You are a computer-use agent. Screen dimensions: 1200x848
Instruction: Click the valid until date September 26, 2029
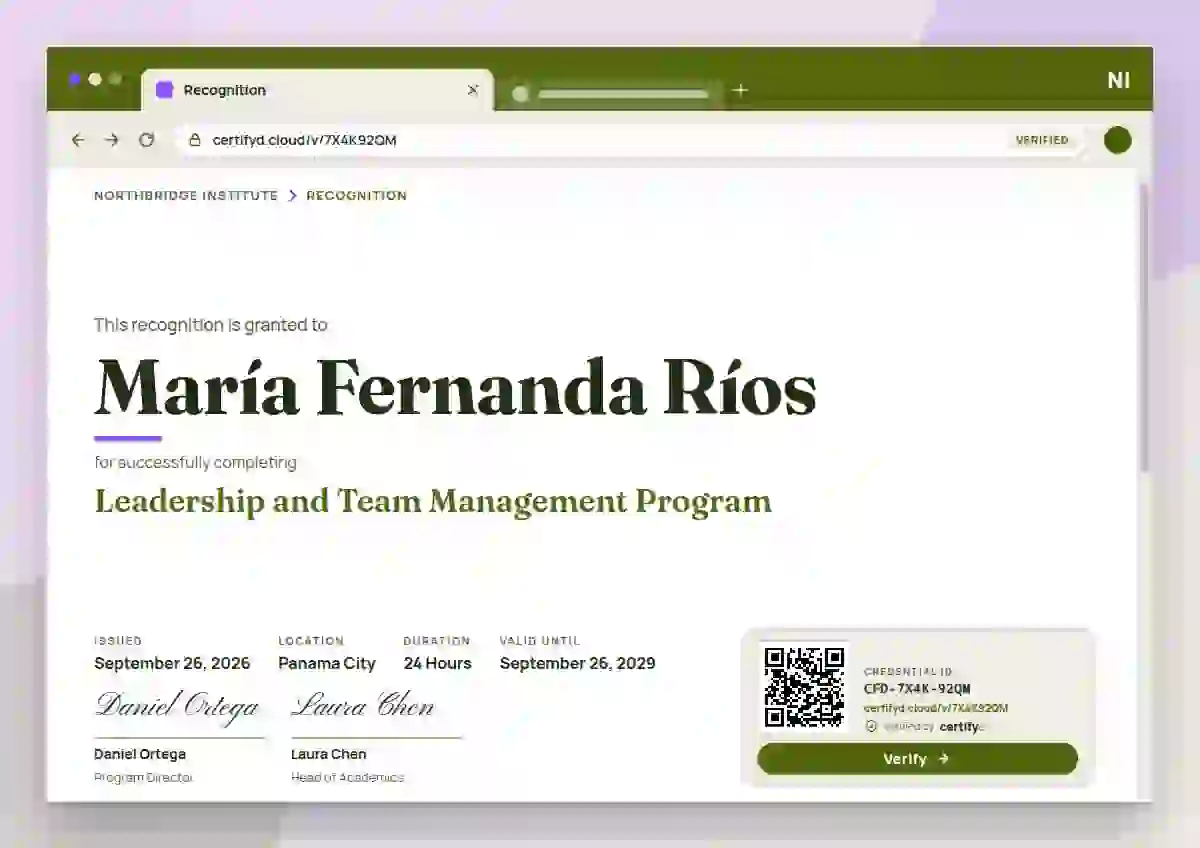pos(578,663)
